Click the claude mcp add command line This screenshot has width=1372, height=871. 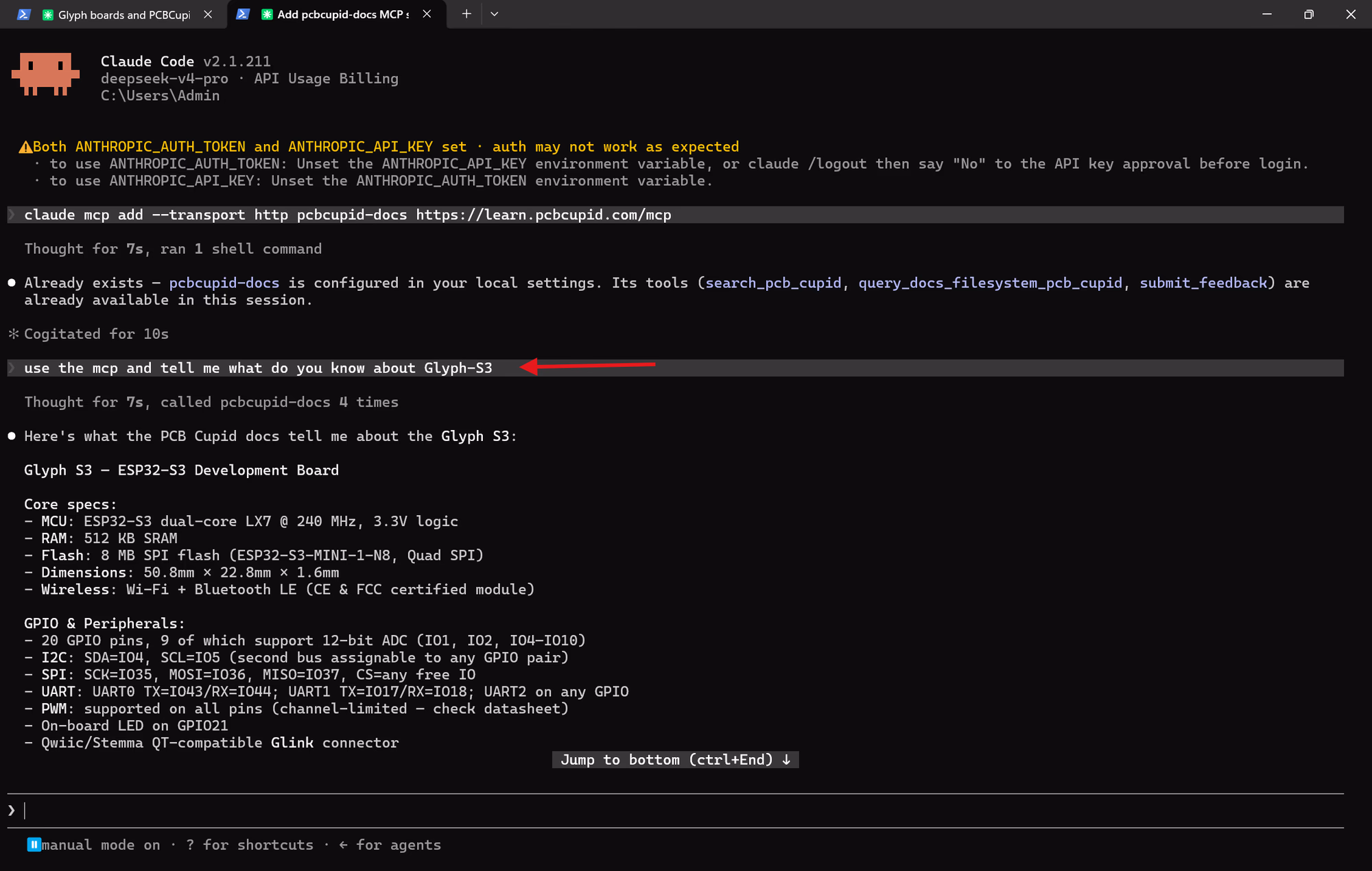click(675, 215)
